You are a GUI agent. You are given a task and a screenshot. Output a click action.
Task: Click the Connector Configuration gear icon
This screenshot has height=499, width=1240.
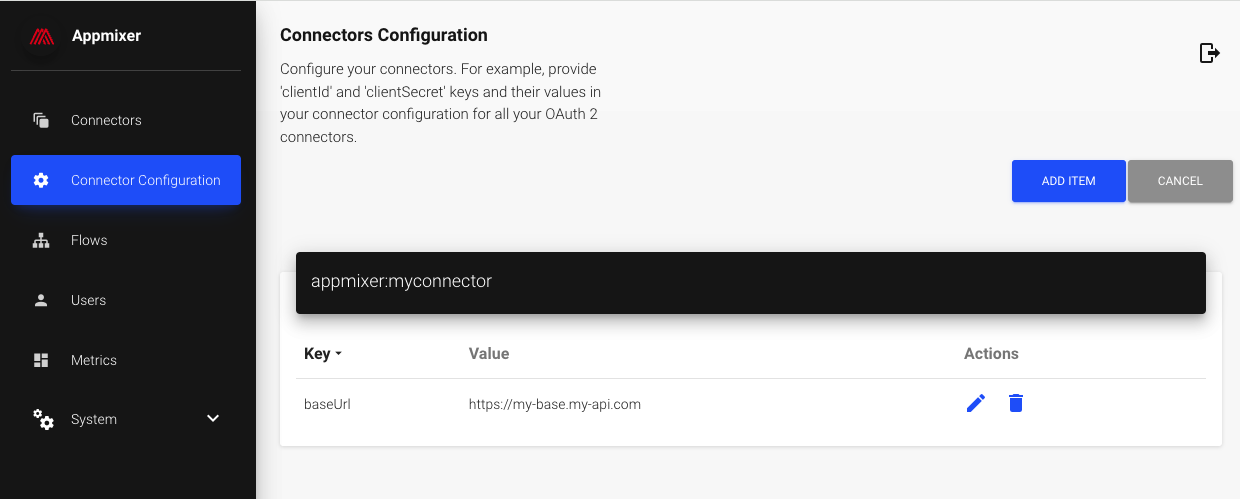41,180
